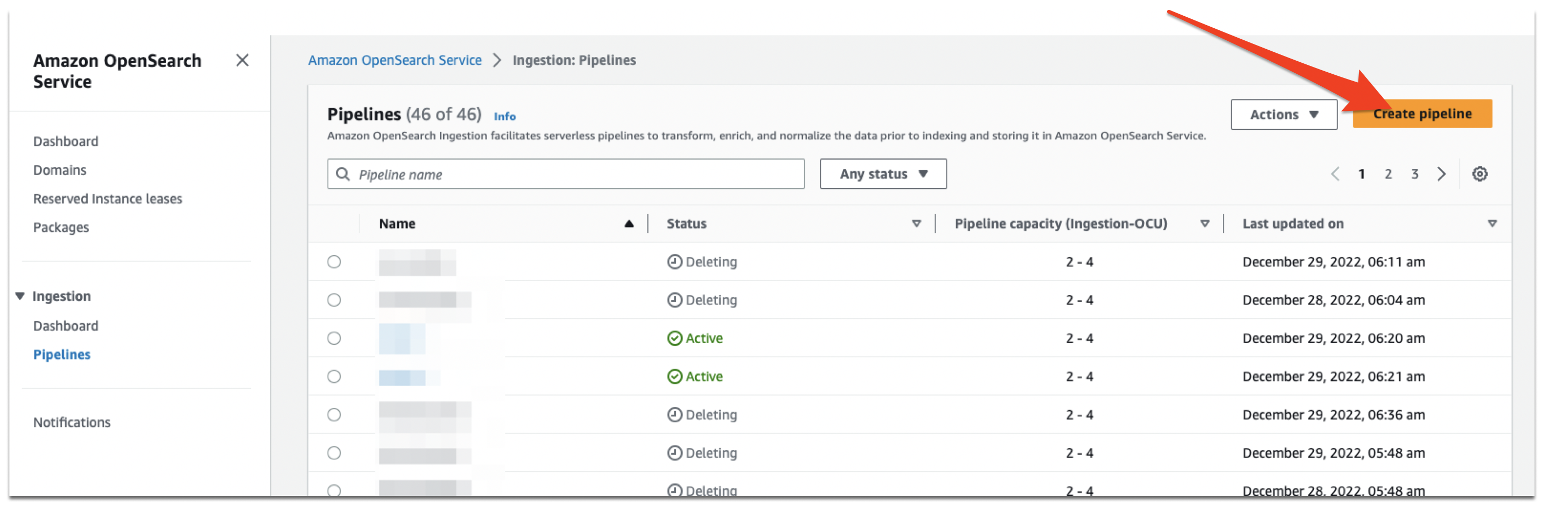1568x520 pixels.
Task: Go to next page of pipelines
Action: tap(1441, 174)
